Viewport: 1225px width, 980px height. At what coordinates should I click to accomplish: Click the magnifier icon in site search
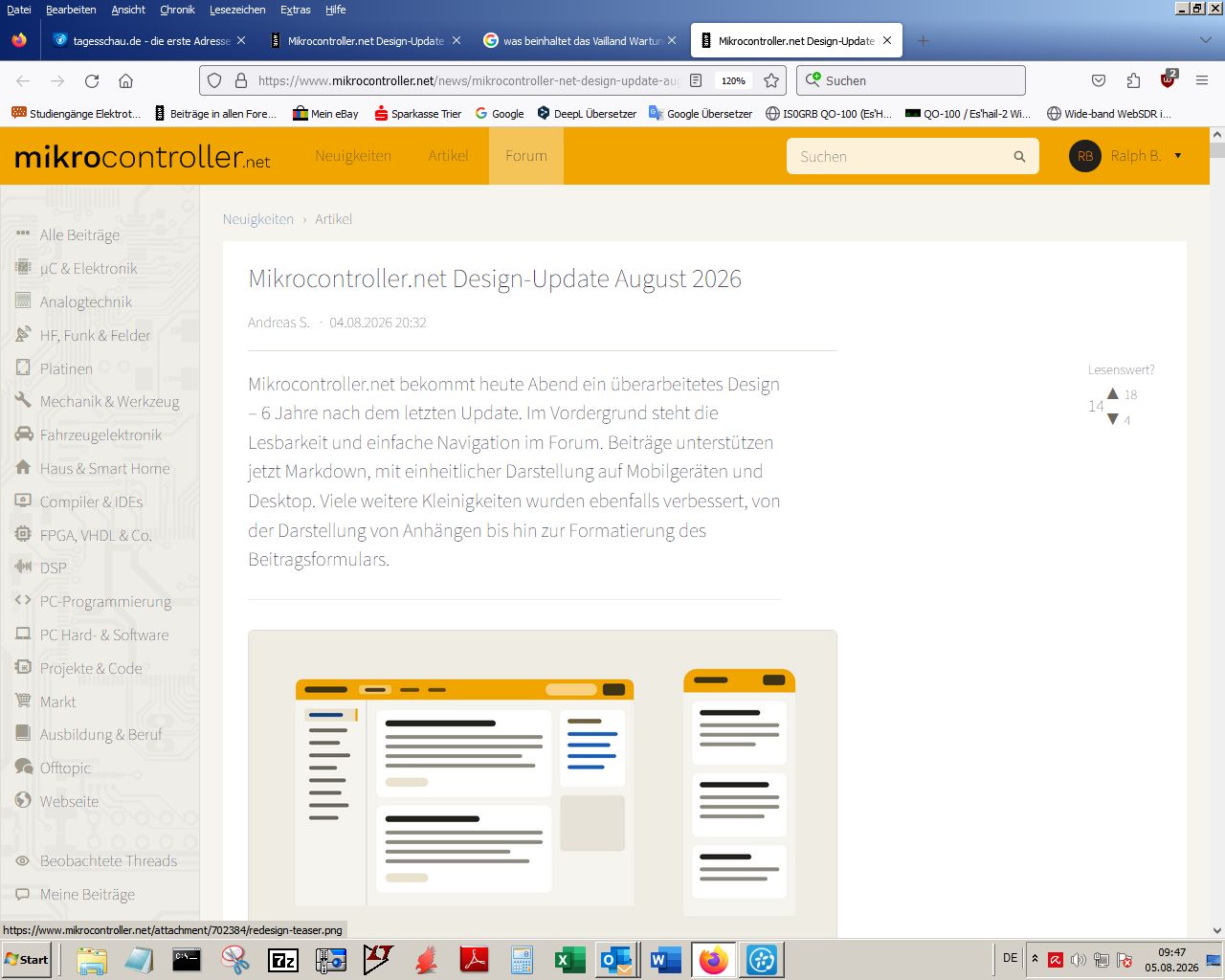pyautogui.click(x=1019, y=156)
